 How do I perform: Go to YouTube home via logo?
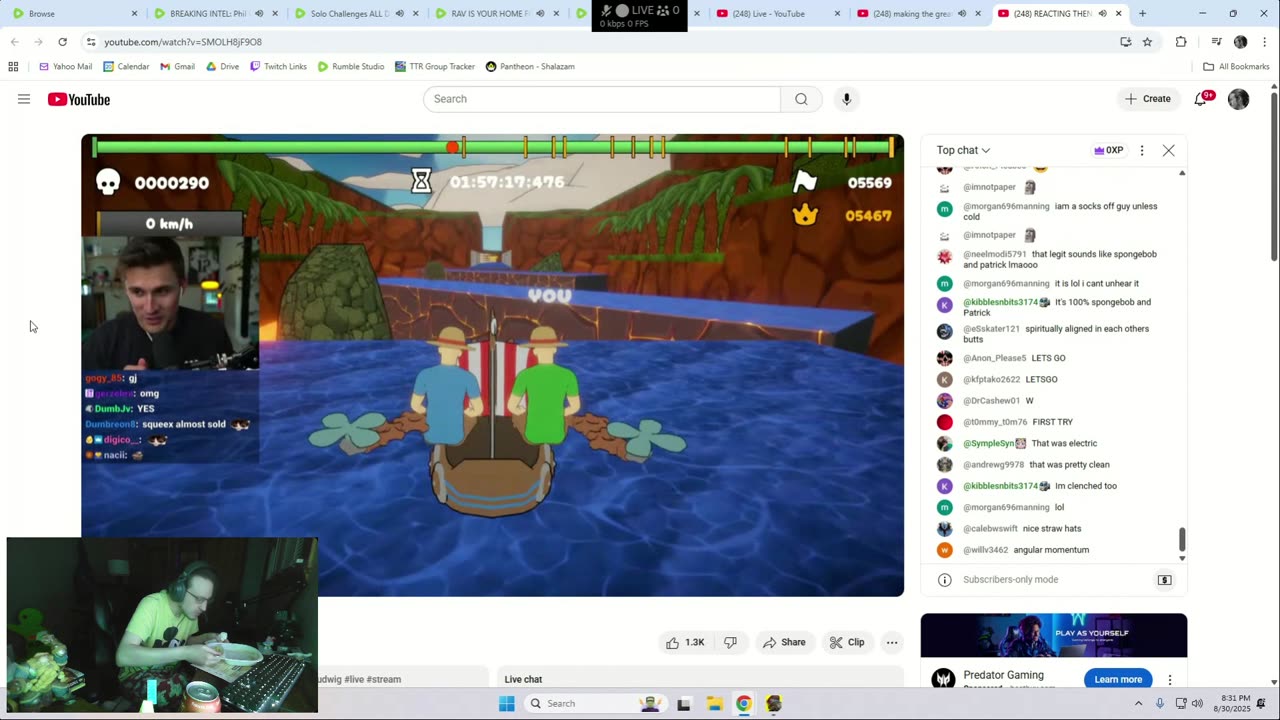[x=79, y=99]
